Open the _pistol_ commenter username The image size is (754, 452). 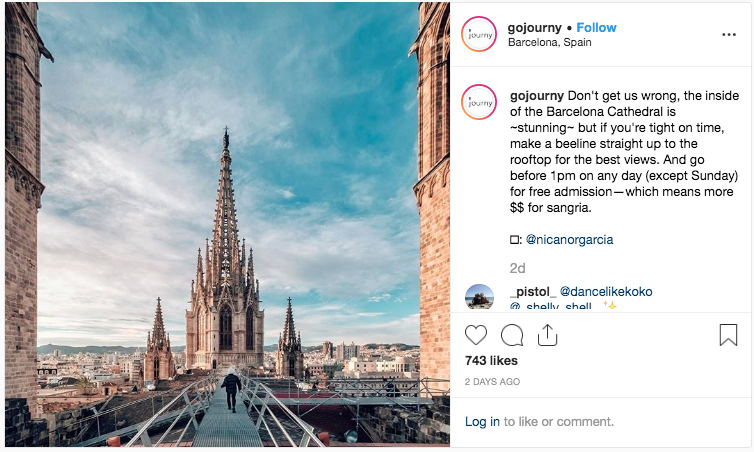(x=532, y=291)
